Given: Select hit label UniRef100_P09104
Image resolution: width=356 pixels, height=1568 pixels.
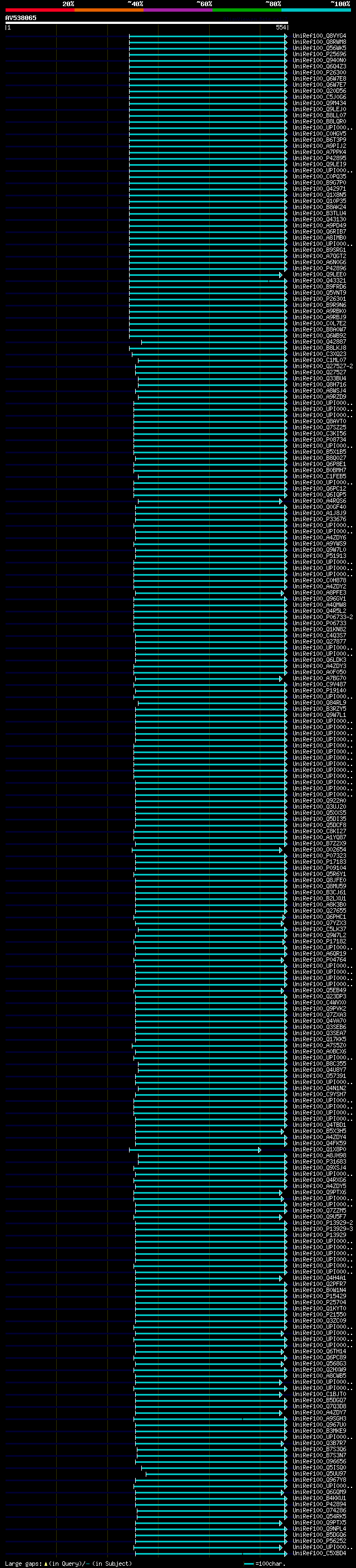Looking at the screenshot, I should (319, 867).
